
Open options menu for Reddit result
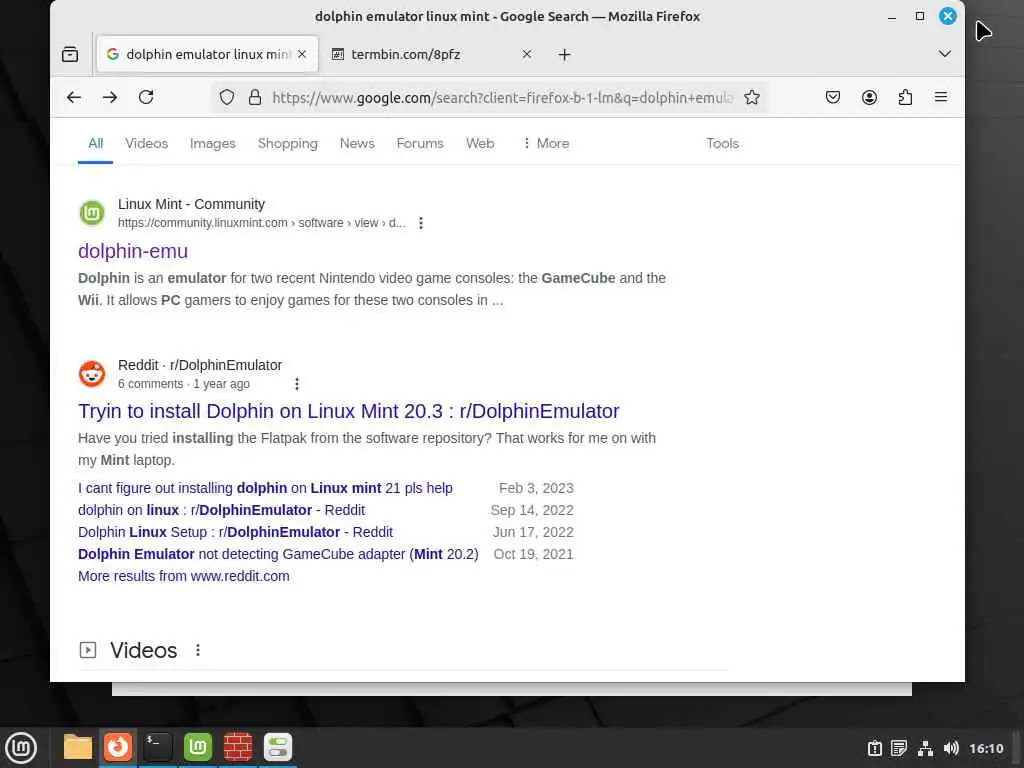point(296,384)
